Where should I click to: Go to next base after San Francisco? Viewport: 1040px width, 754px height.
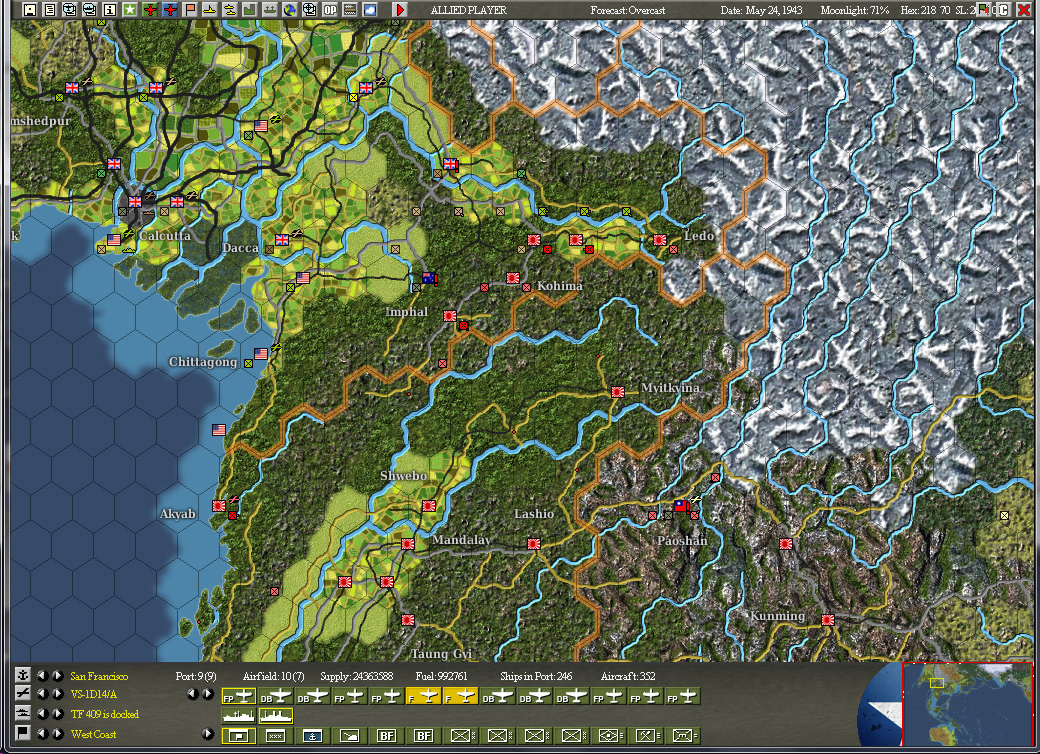coord(58,676)
